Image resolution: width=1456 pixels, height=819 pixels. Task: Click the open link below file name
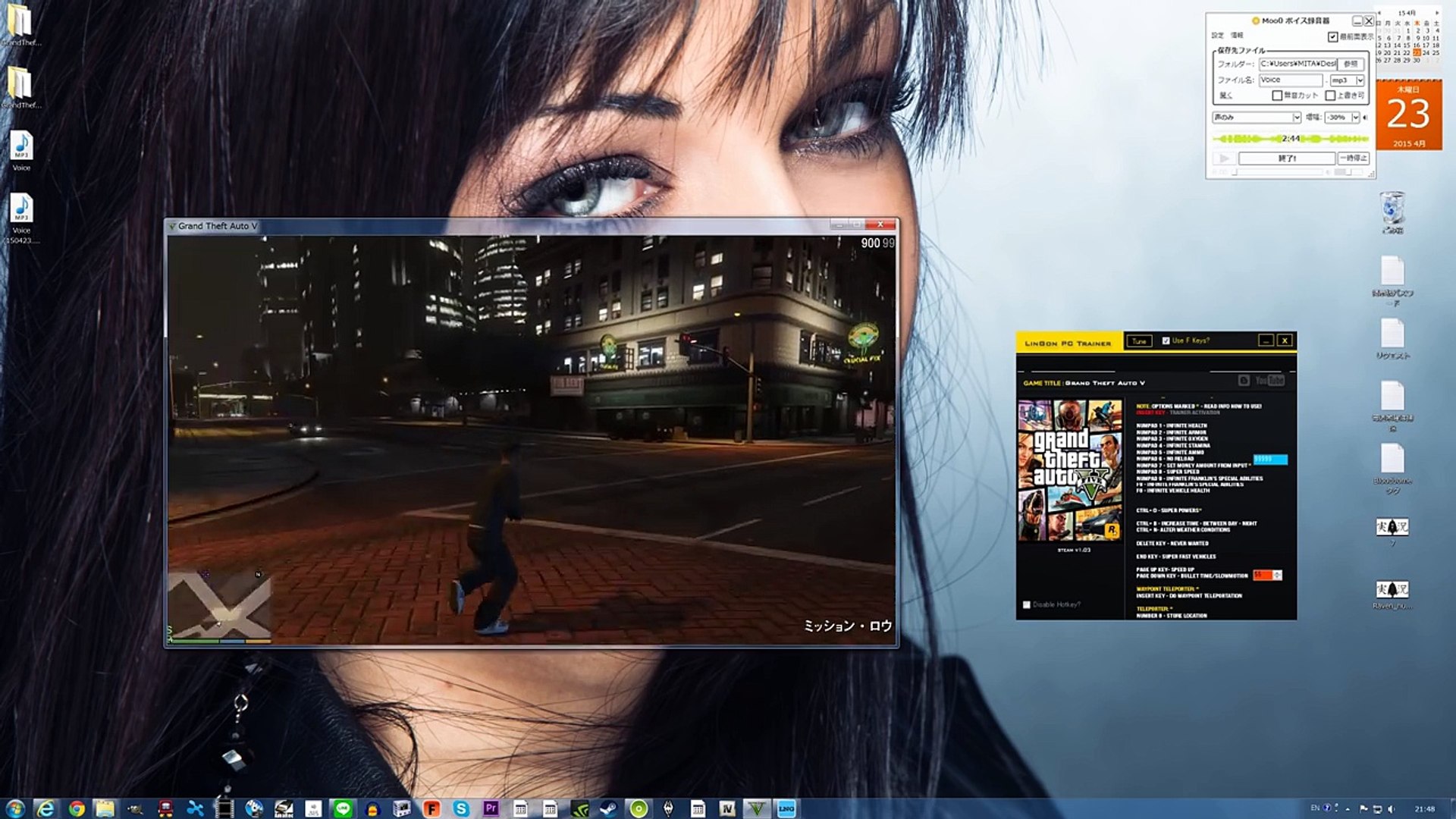click(1225, 96)
